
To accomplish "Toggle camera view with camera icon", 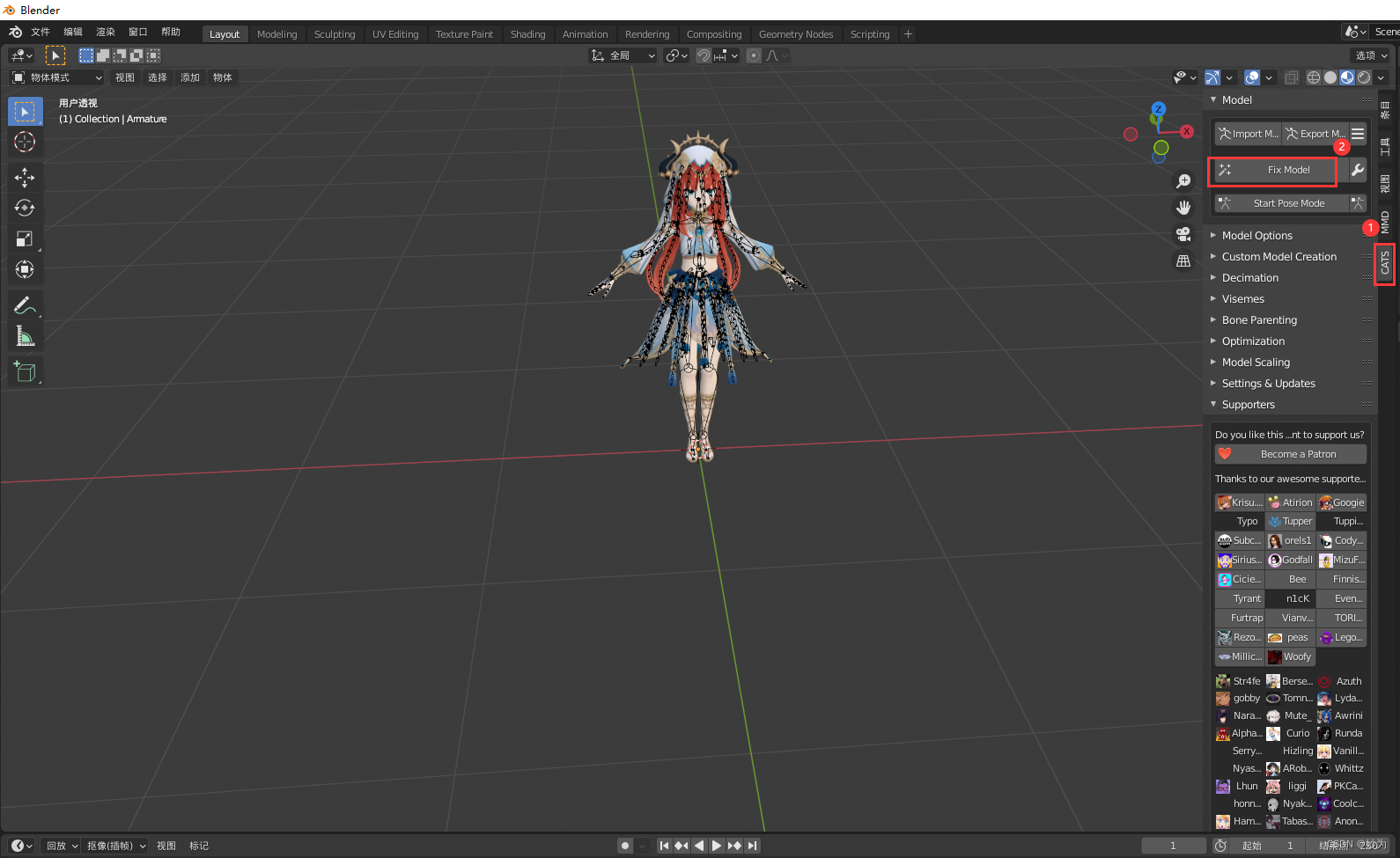I will pyautogui.click(x=1183, y=234).
